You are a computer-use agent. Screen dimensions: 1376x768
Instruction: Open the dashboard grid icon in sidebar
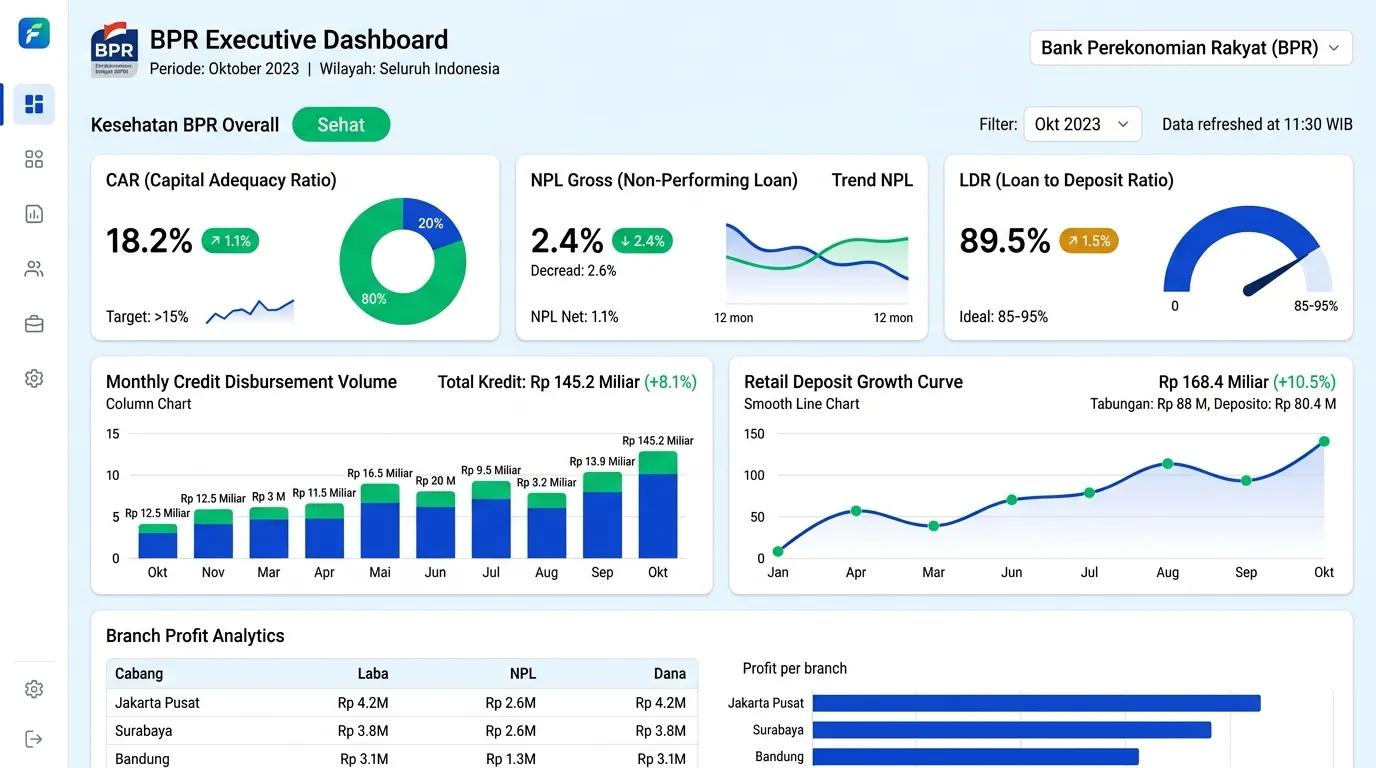tap(34, 104)
